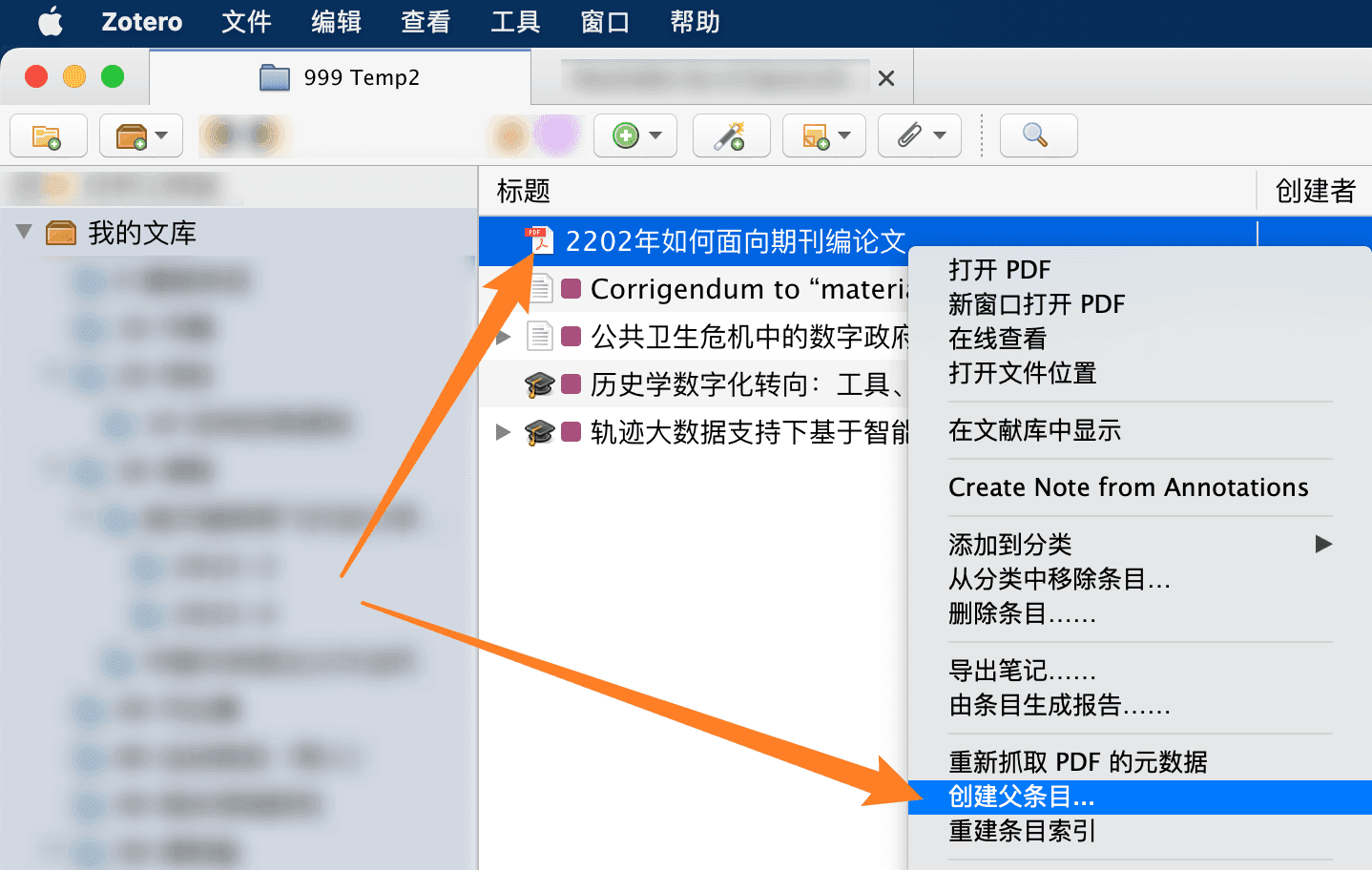1372x870 pixels.
Task: Click the magnifier Advanced Search icon
Action: click(x=1037, y=136)
